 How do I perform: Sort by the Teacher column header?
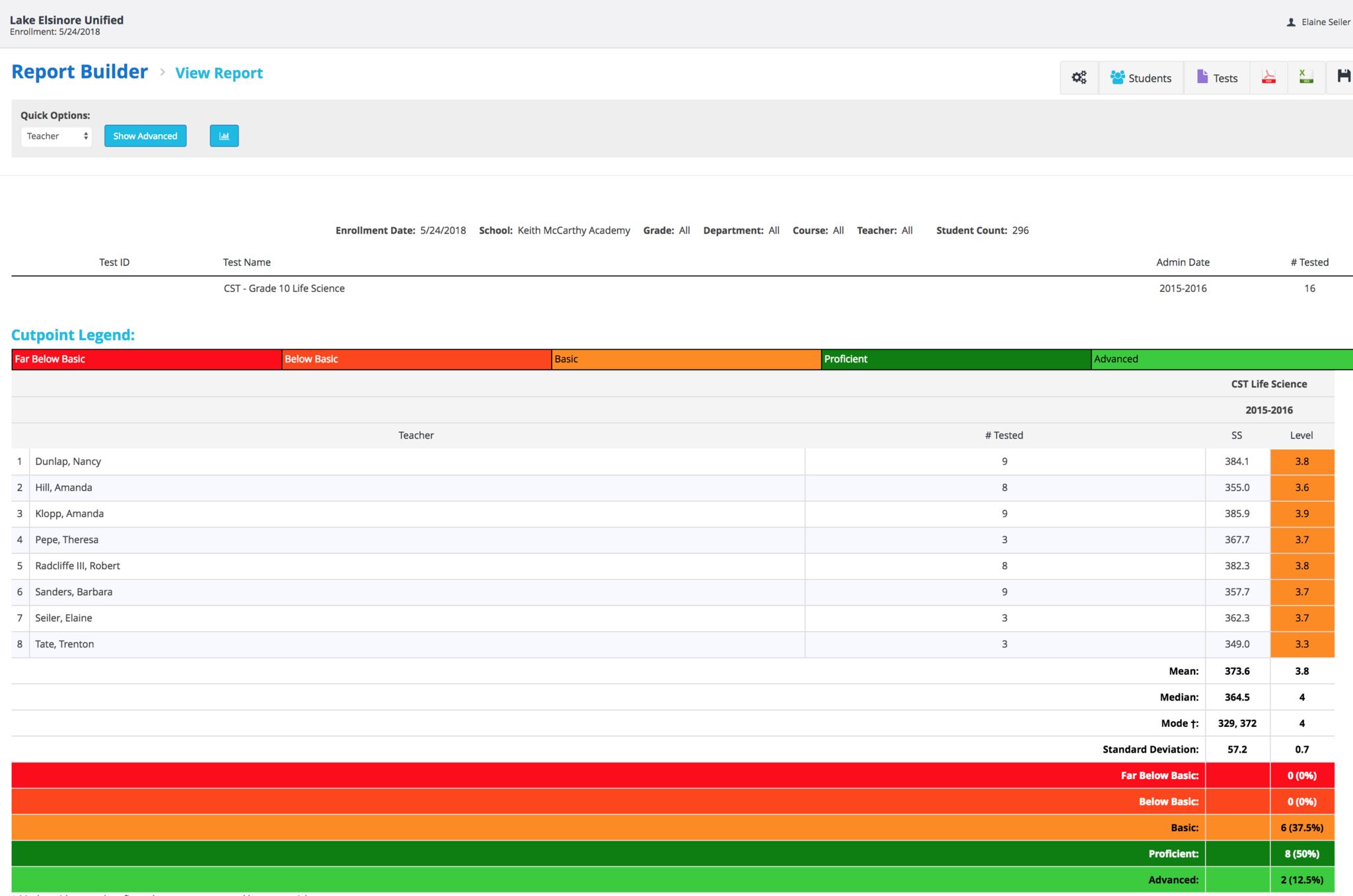(416, 435)
